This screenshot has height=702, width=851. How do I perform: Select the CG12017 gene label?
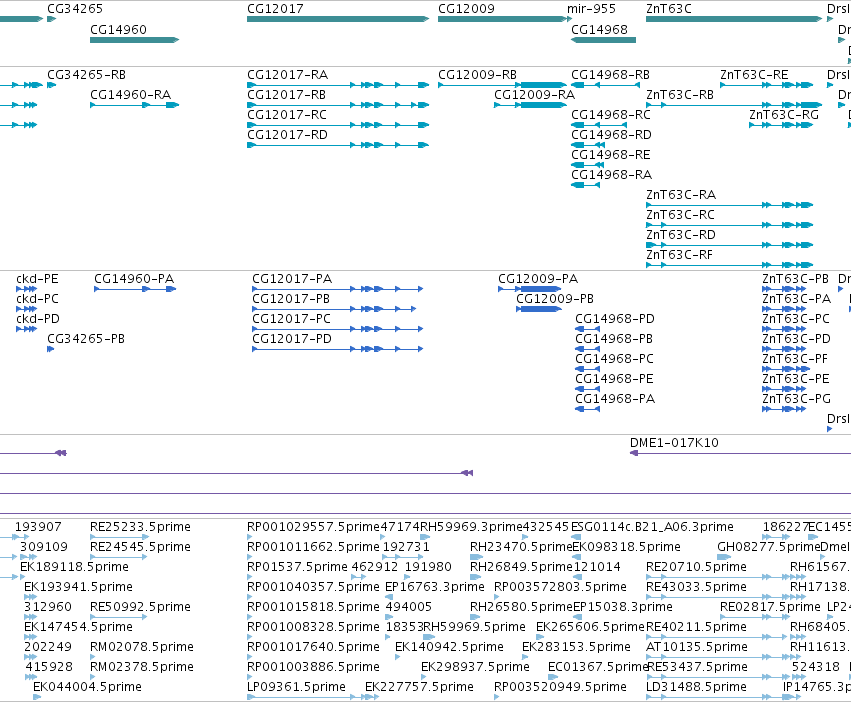pyautogui.click(x=275, y=9)
